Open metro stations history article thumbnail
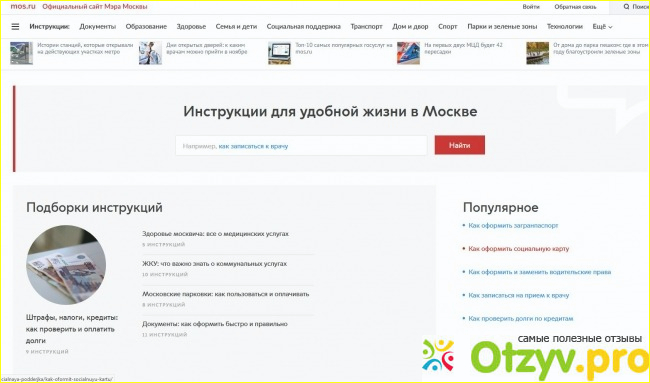Viewport: 650px width, 383px height. click(x=22, y=53)
